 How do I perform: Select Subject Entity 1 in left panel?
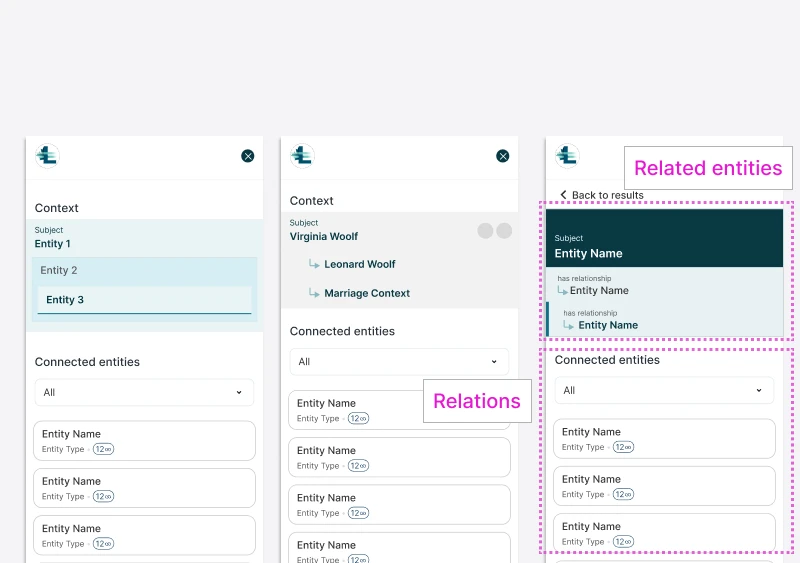pyautogui.click(x=144, y=238)
